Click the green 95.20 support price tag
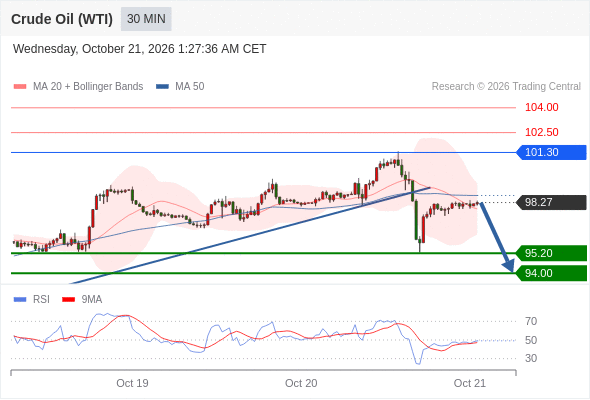 click(552, 253)
